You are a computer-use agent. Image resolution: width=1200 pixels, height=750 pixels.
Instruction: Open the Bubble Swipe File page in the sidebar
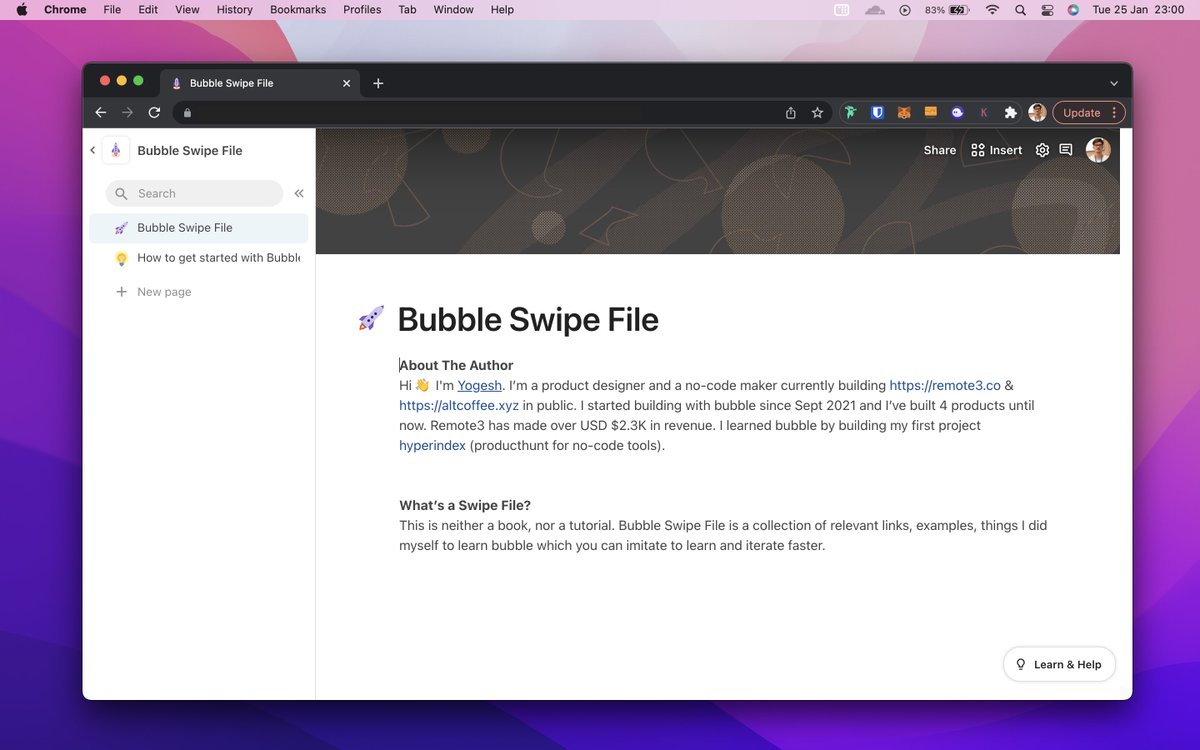tap(199, 228)
